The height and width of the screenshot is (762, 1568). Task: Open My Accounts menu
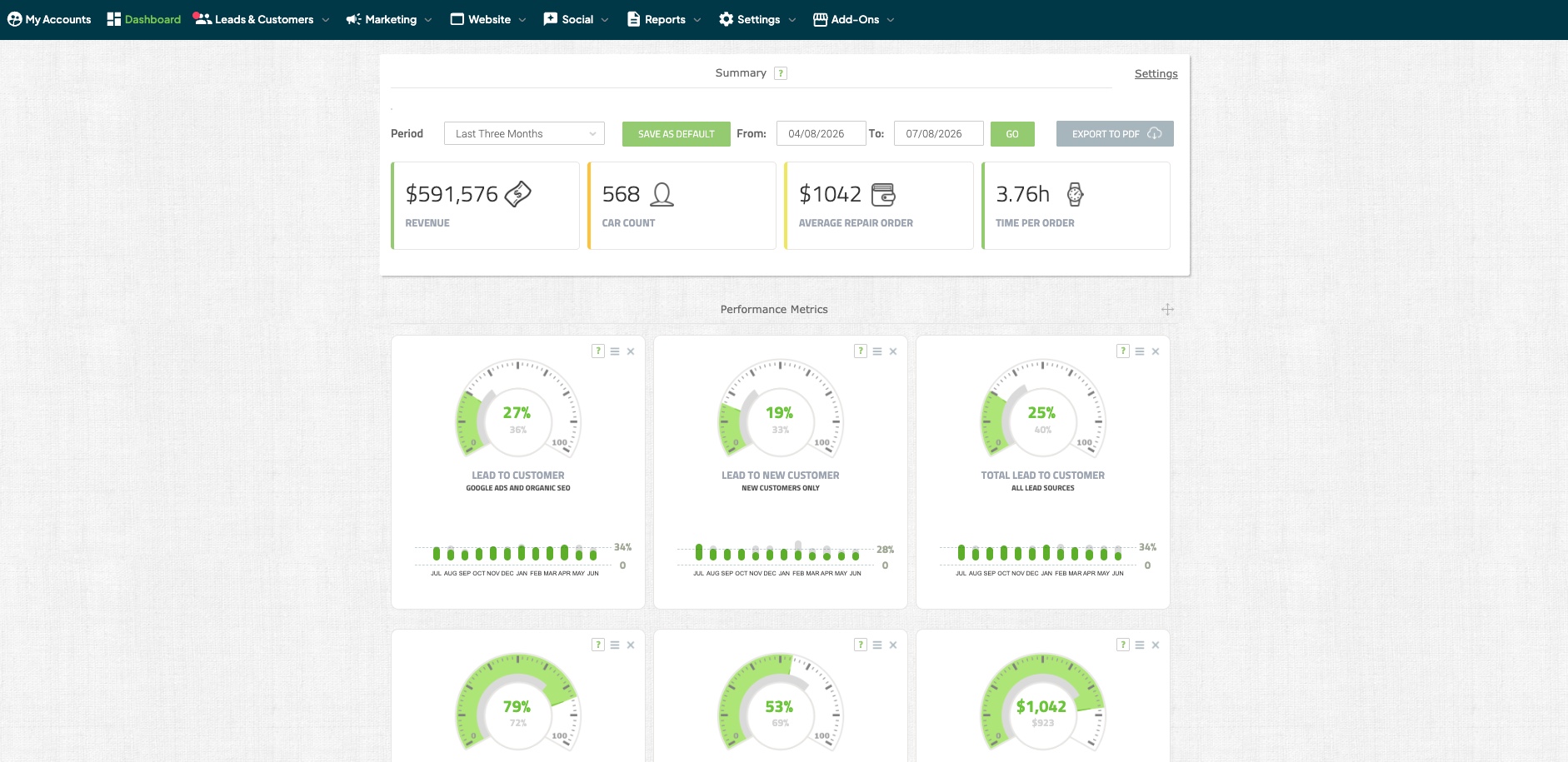pyautogui.click(x=49, y=19)
